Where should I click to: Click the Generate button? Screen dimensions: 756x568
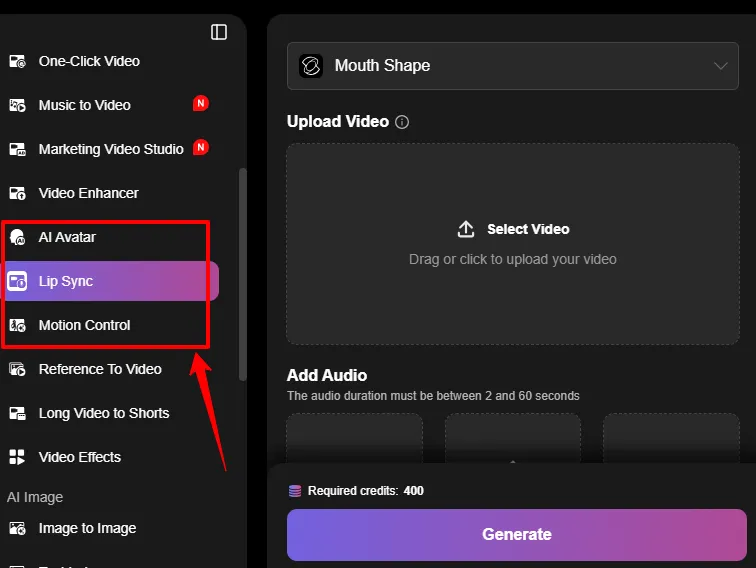coord(516,535)
